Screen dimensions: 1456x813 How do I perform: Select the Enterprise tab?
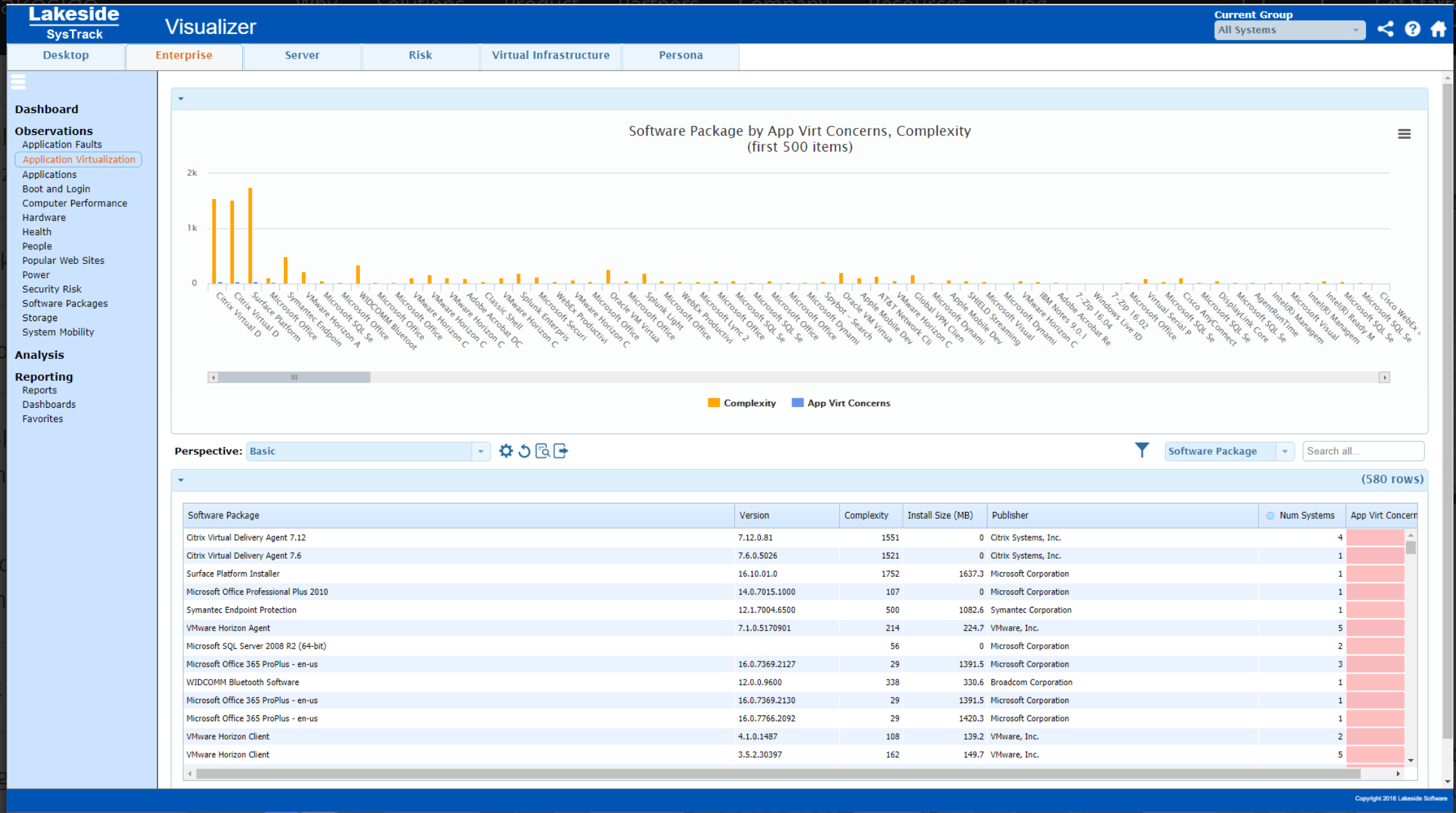(x=184, y=55)
